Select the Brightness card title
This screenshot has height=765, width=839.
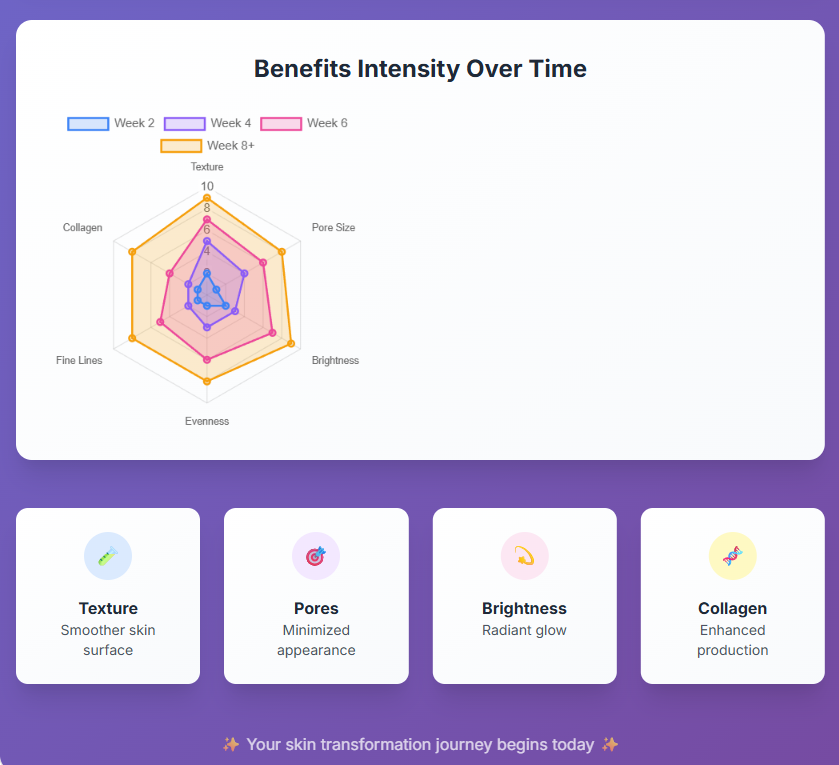tap(524, 608)
